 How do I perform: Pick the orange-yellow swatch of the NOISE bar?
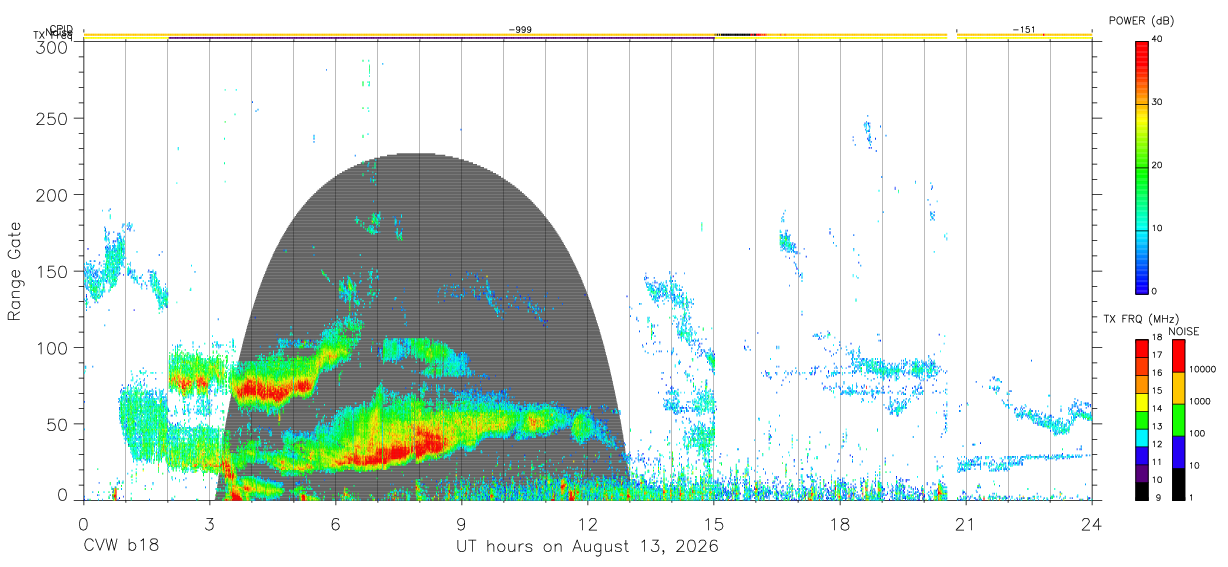click(x=1177, y=388)
